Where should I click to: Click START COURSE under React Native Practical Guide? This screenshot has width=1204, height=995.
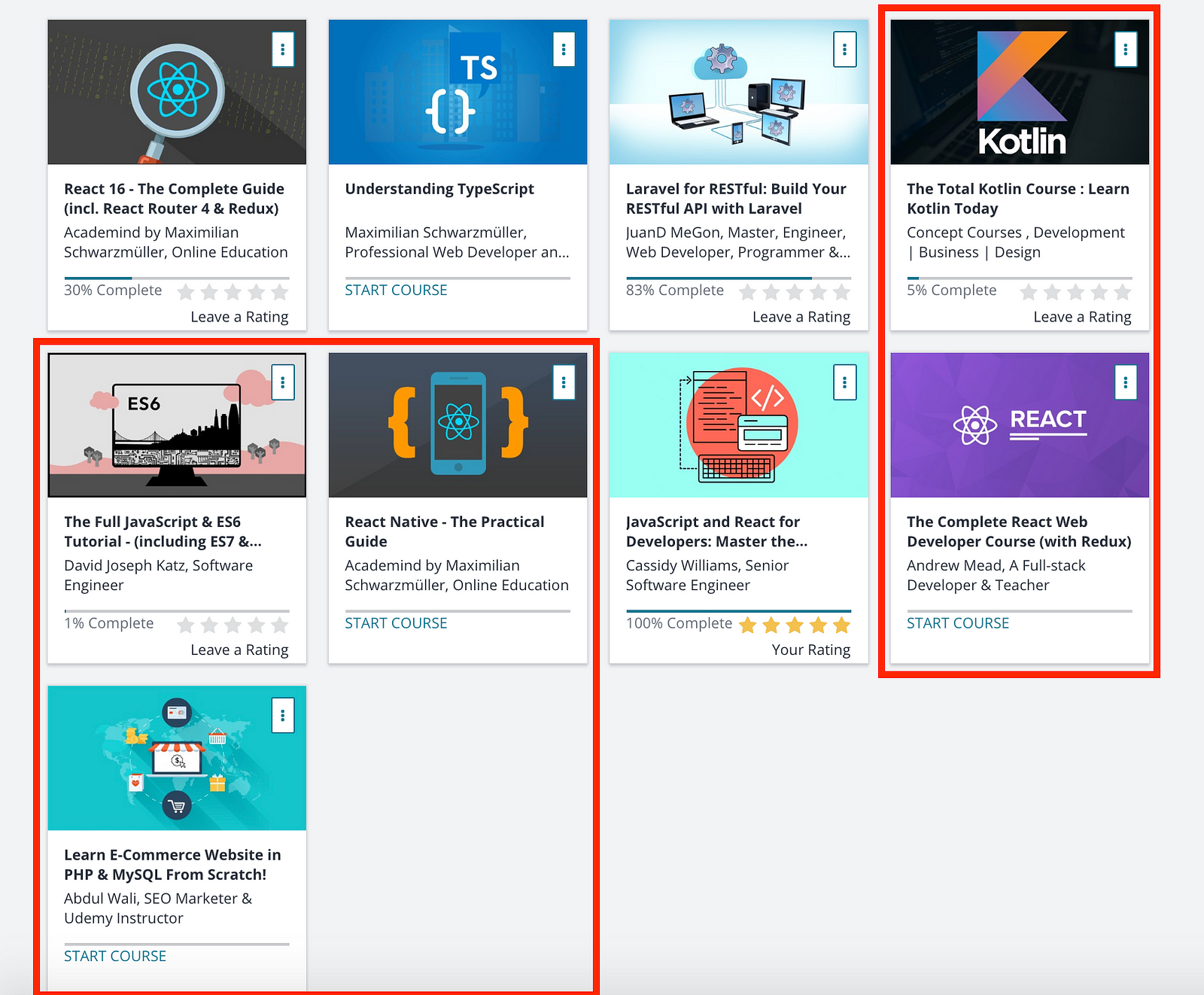396,623
